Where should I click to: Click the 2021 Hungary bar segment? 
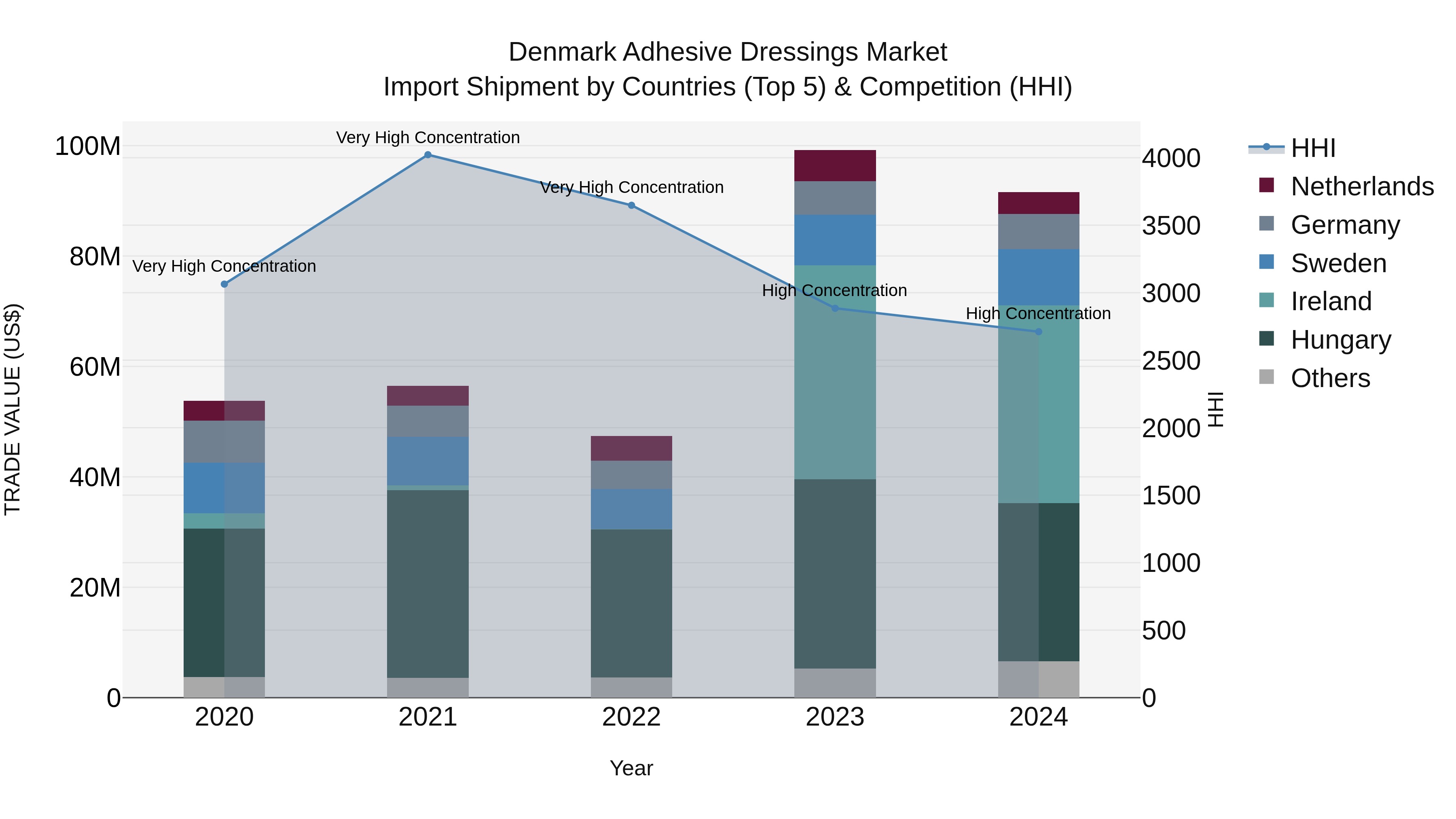[428, 584]
